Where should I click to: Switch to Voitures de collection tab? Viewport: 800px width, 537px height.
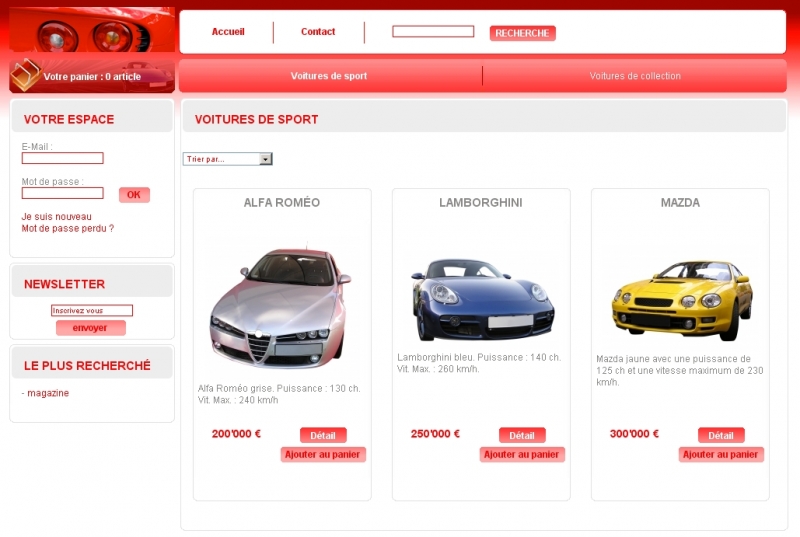635,76
